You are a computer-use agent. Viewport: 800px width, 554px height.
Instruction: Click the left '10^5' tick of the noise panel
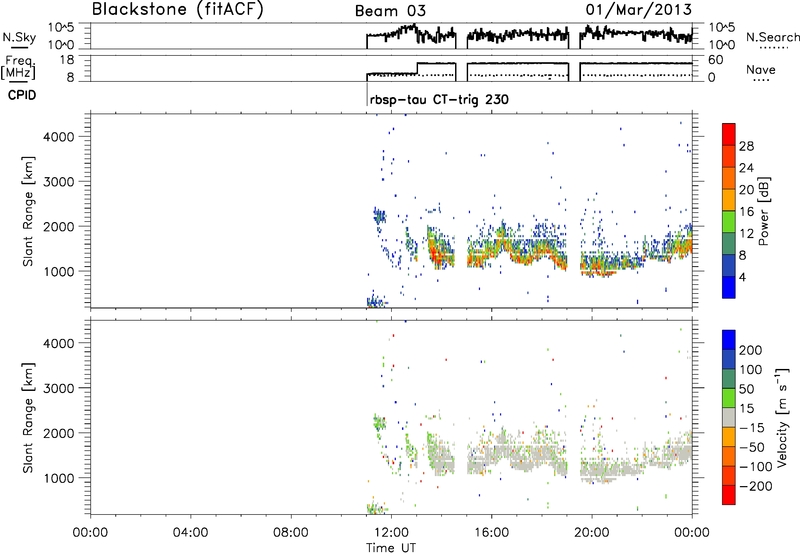tap(62, 28)
